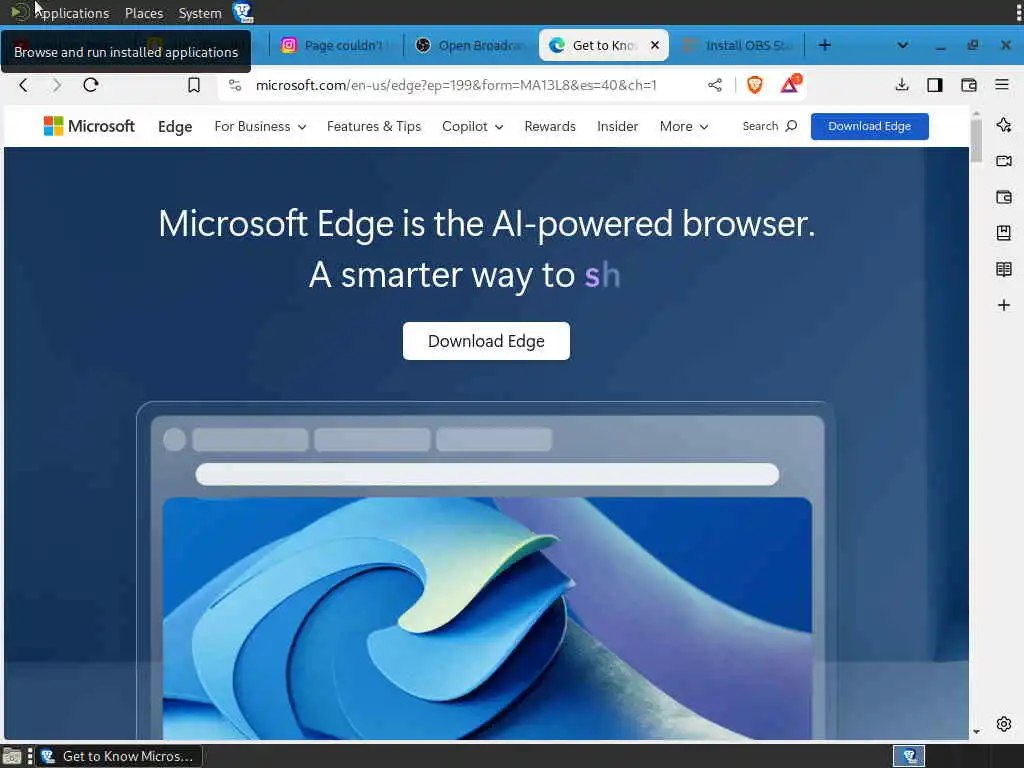Click the page vertical scrollbar thumb
The height and width of the screenshot is (768, 1024).
(x=976, y=142)
